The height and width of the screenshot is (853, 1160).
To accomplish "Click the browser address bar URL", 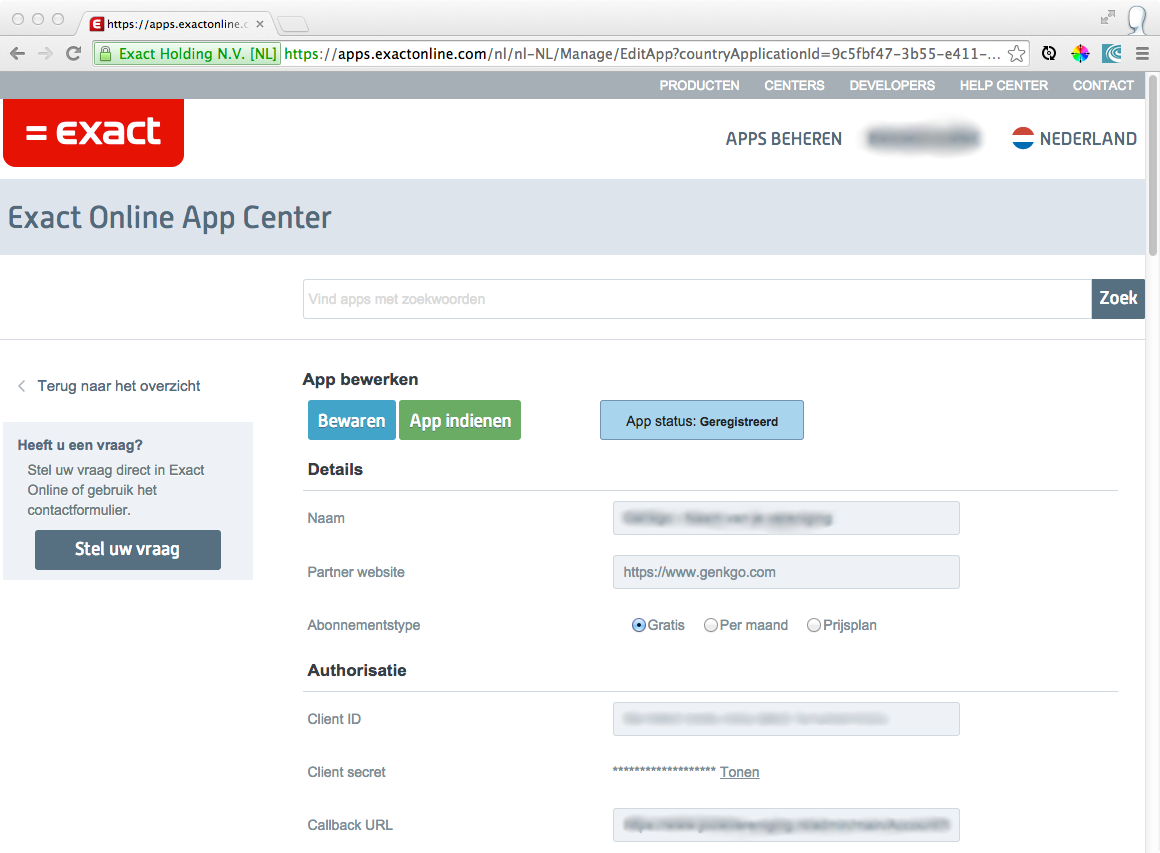I will point(642,53).
